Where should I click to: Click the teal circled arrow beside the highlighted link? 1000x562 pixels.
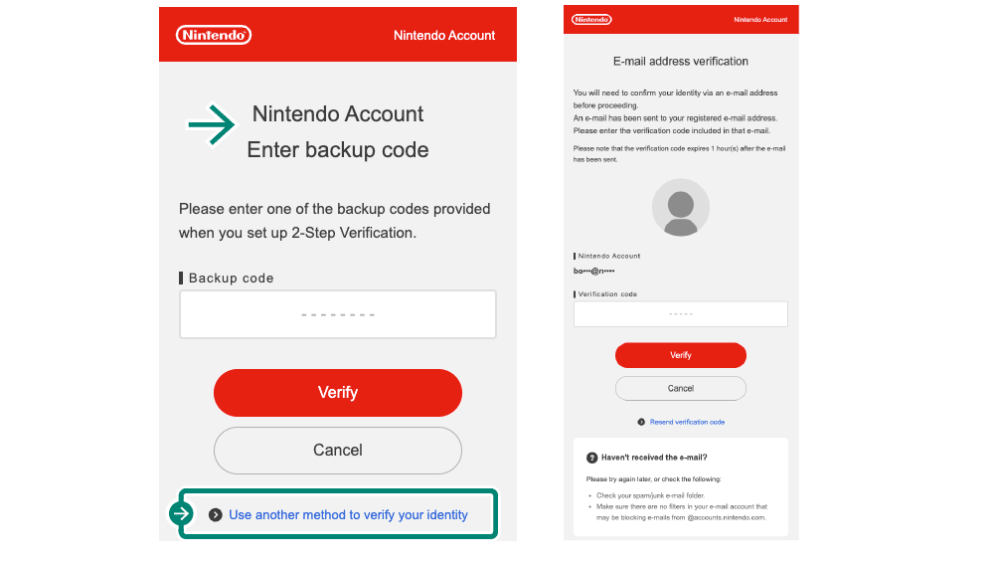(181, 514)
